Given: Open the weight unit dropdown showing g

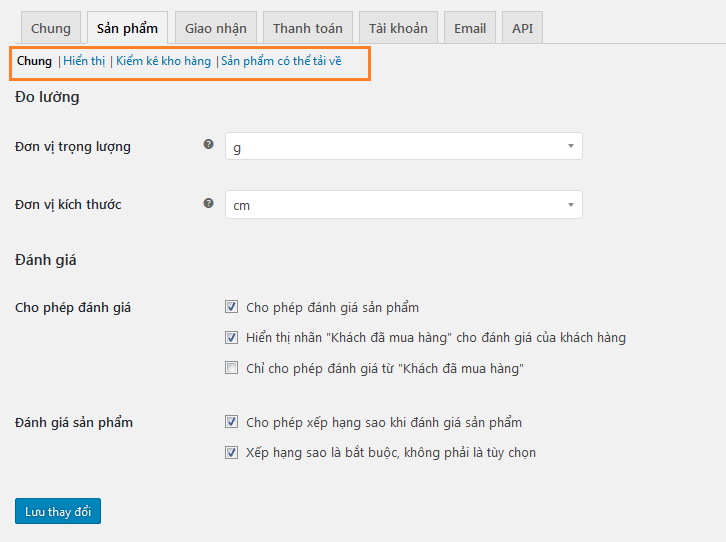Looking at the screenshot, I should pos(403,147).
